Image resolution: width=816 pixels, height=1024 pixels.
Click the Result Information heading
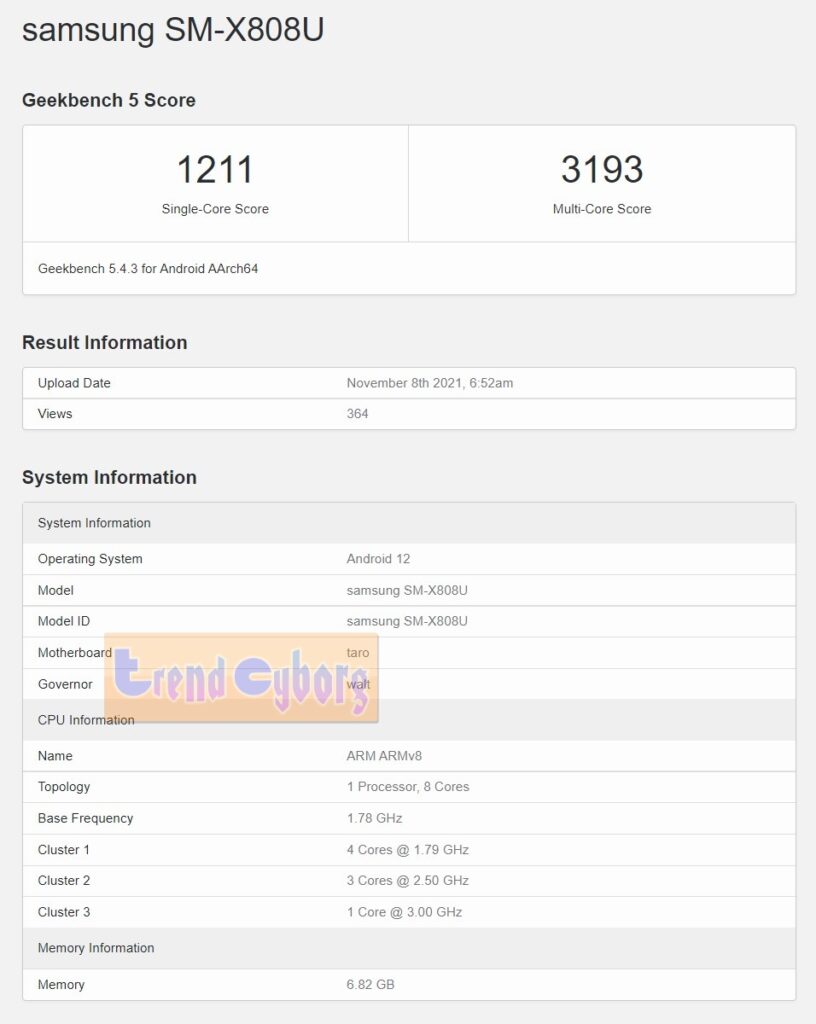(x=105, y=342)
